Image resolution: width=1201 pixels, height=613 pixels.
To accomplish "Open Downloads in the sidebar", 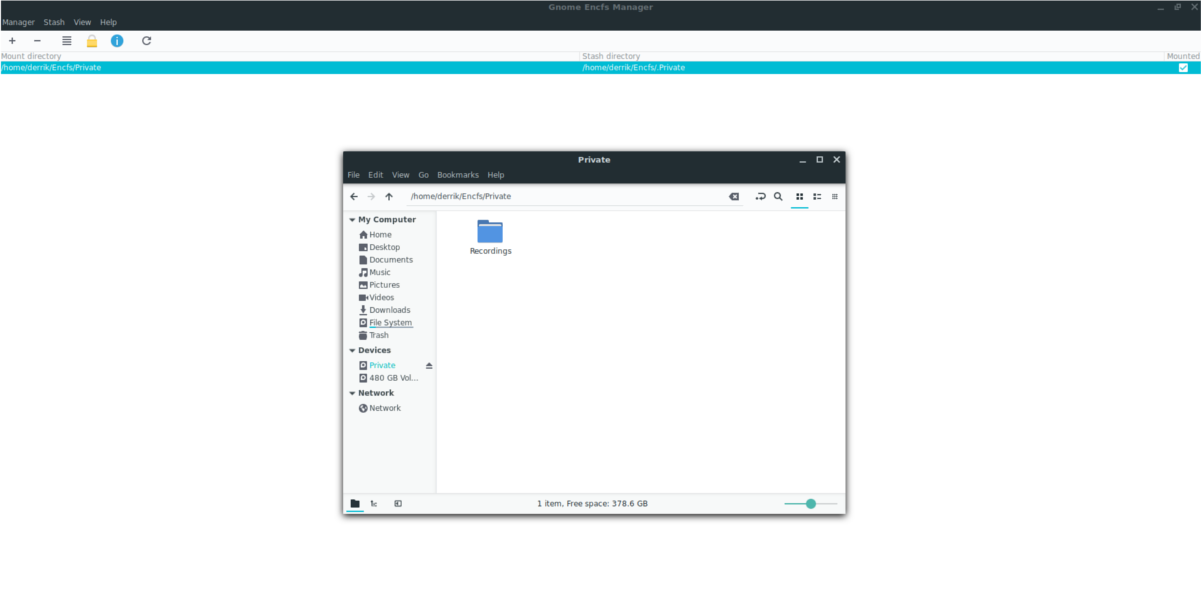I will tap(390, 310).
